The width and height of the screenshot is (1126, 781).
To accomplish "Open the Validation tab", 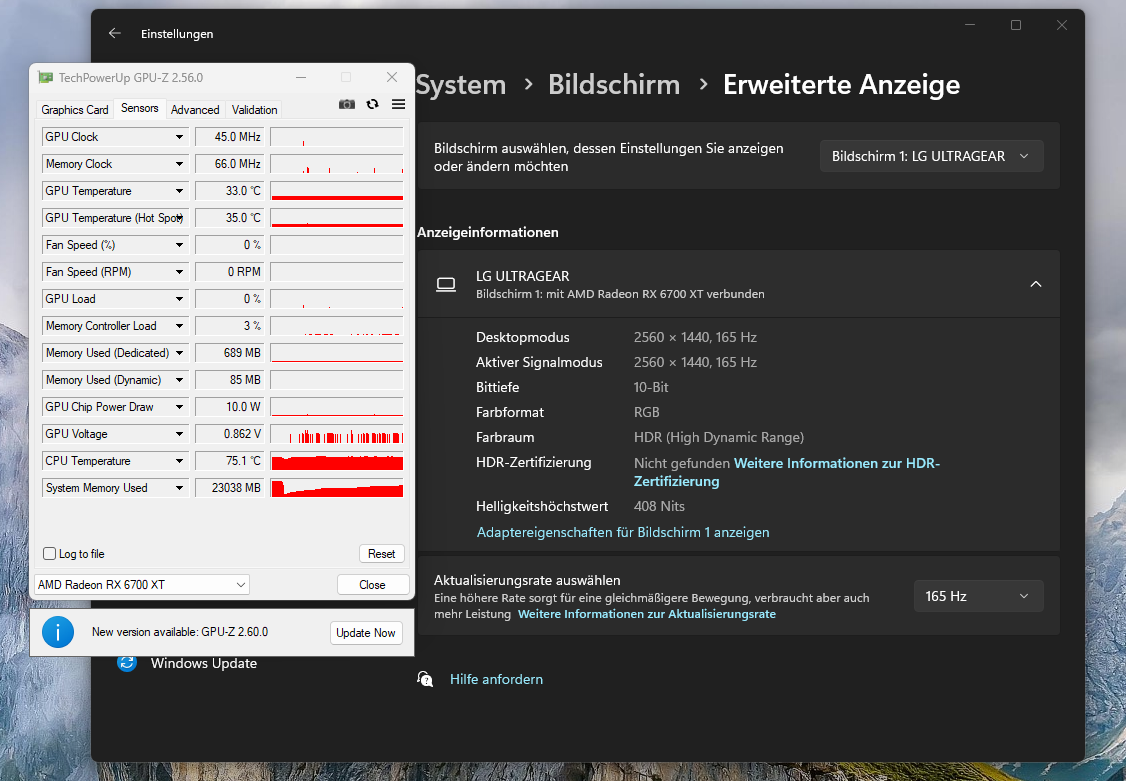I will click(x=254, y=109).
